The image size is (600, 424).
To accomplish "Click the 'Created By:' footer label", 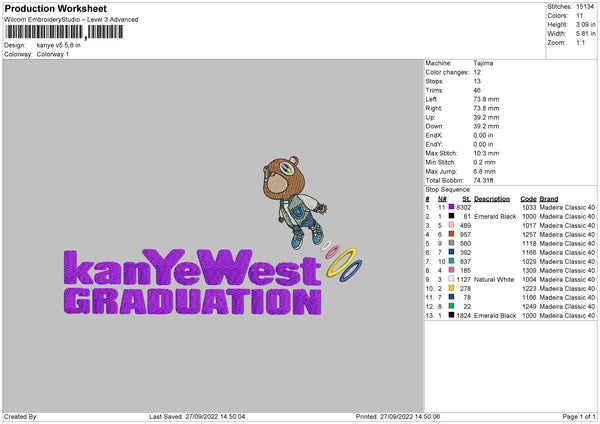I will tap(21, 416).
